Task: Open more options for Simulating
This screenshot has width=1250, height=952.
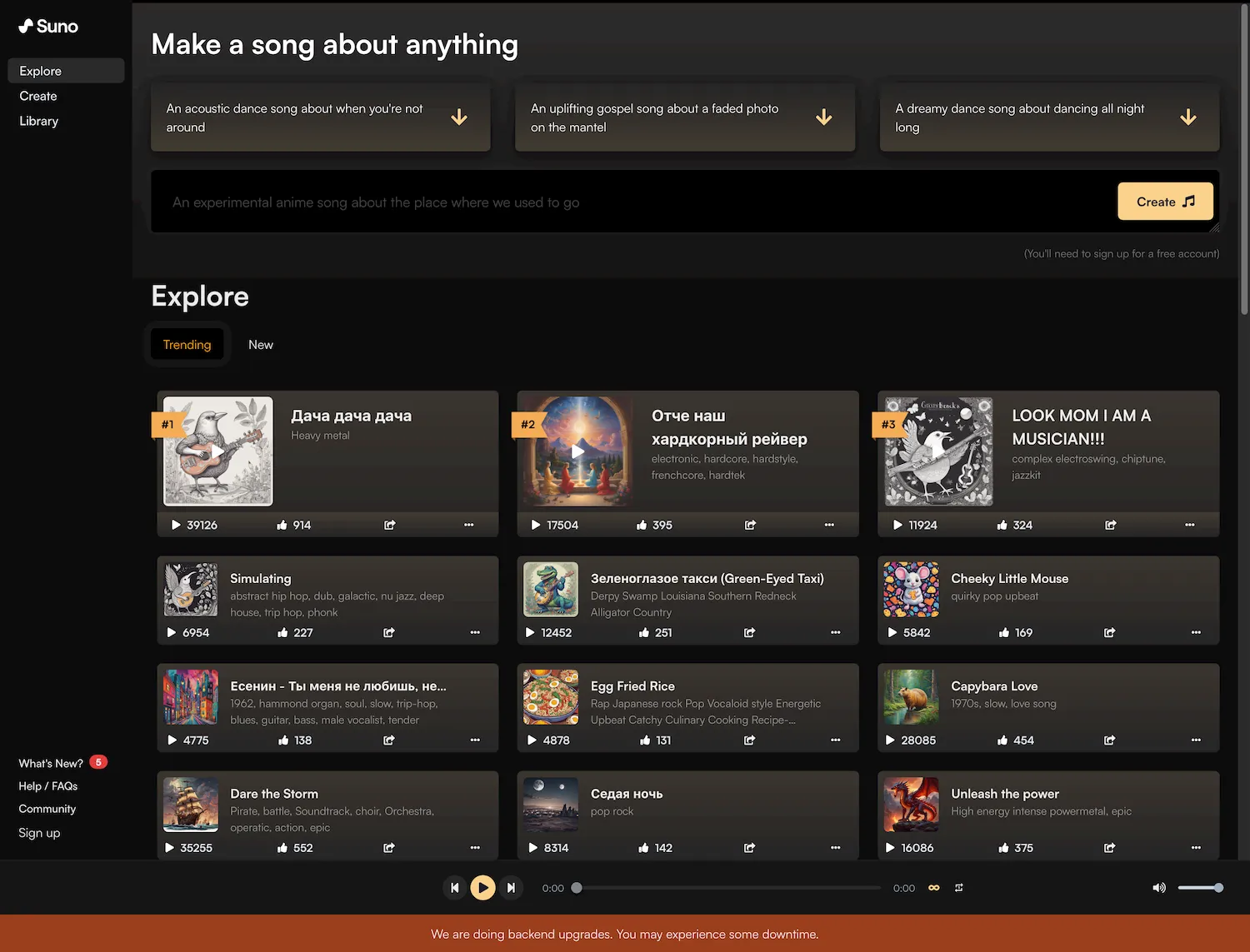Action: click(475, 633)
